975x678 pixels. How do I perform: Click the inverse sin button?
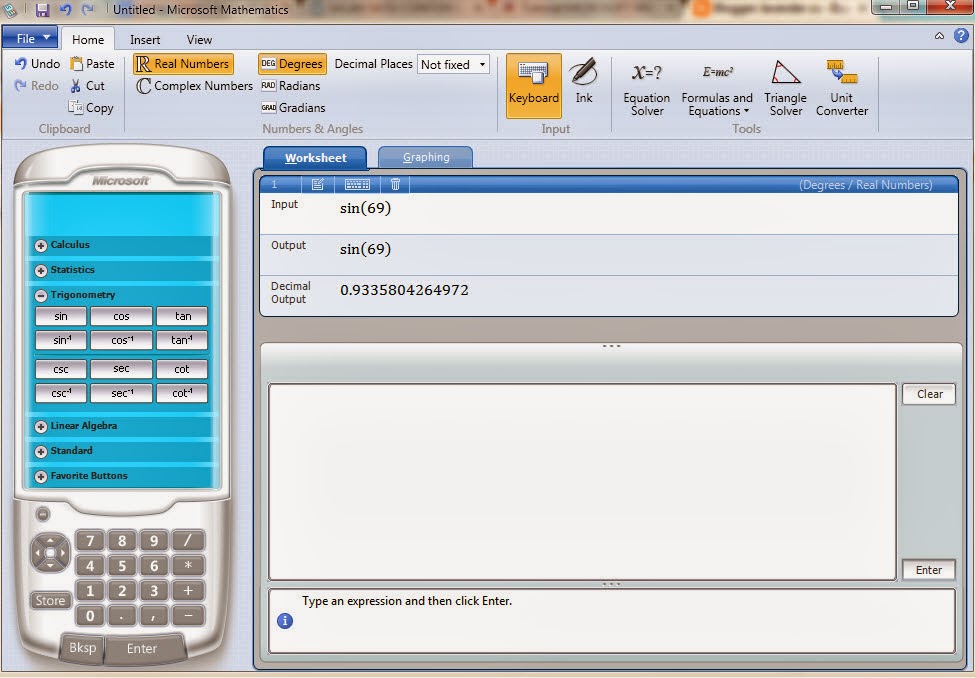coord(61,340)
